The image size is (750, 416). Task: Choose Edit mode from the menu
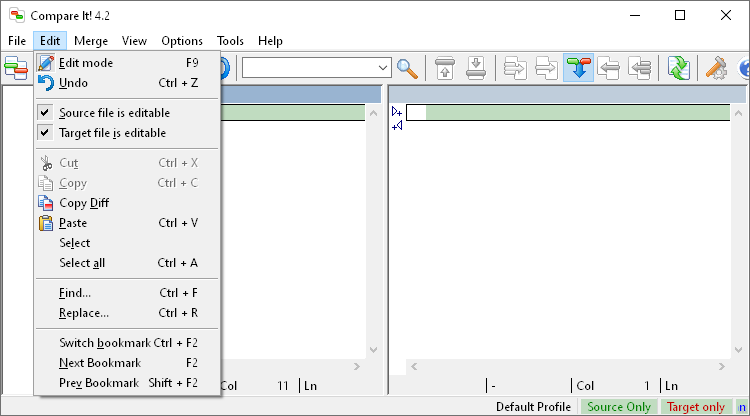(127, 63)
